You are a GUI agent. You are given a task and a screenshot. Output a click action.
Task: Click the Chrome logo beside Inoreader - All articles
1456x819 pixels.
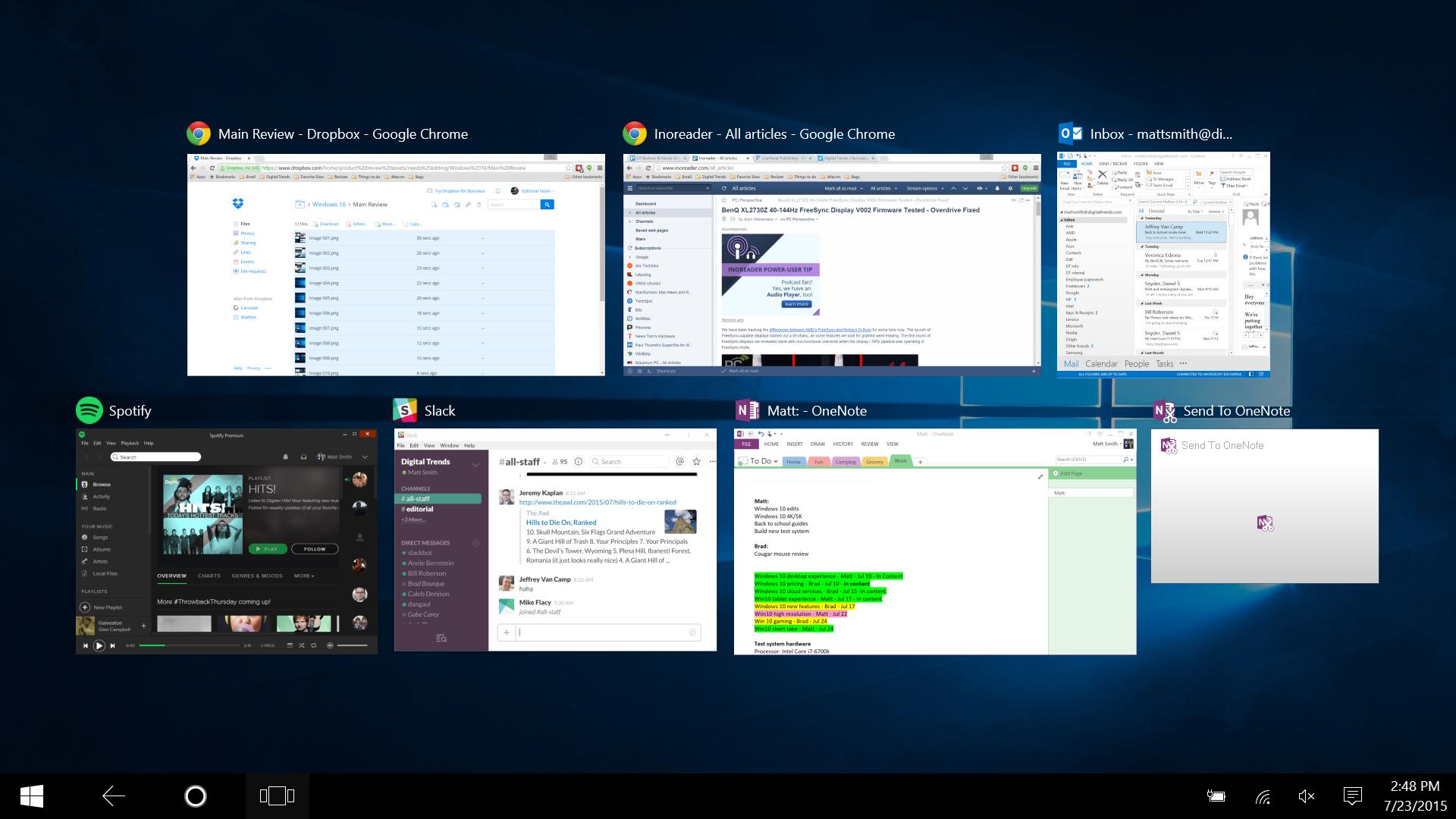635,133
